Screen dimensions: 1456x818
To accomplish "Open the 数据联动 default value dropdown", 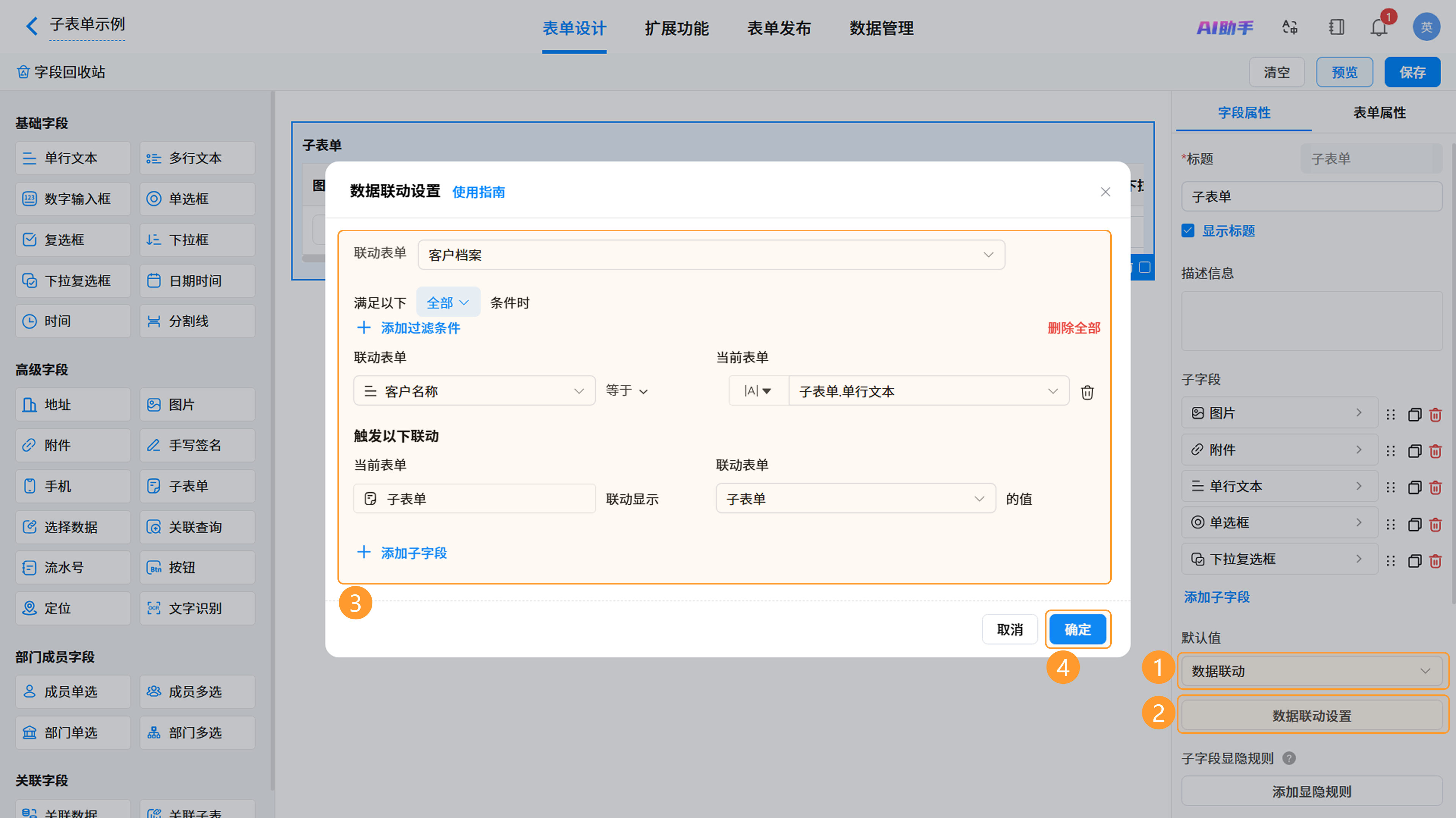I will click(x=1311, y=671).
